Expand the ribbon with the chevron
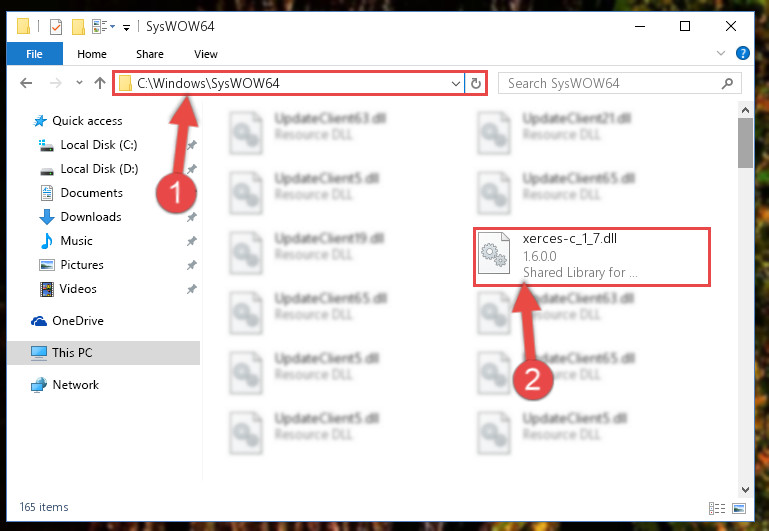The height and width of the screenshot is (531, 769). [x=720, y=53]
